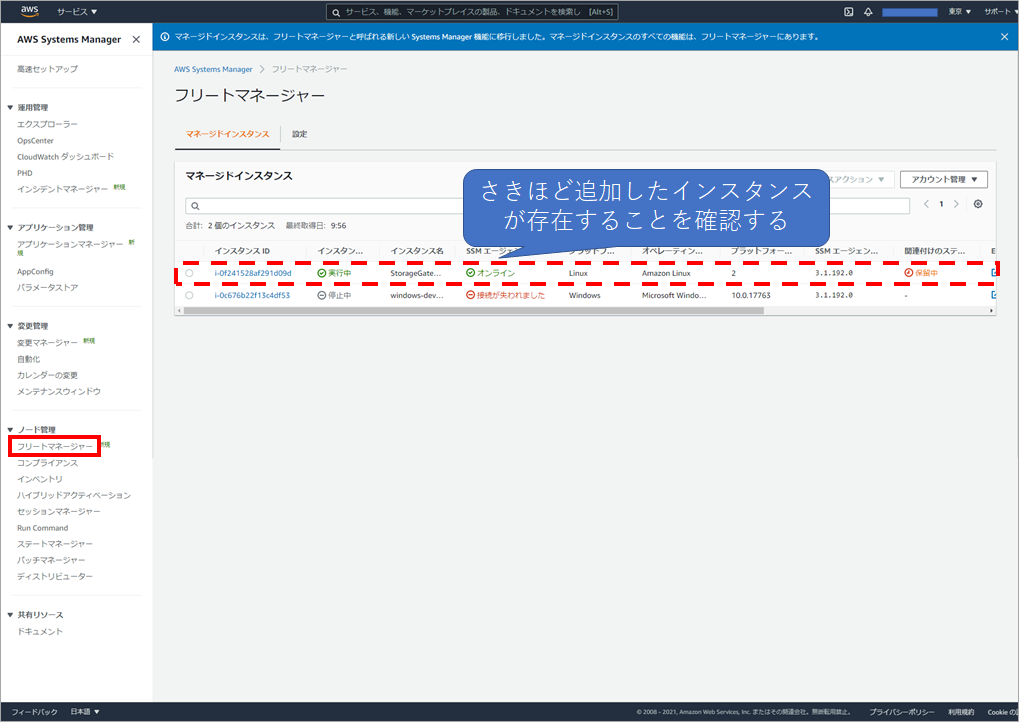The height and width of the screenshot is (722, 1019).
Task: Open the 東京 region dropdown
Action: coord(959,12)
